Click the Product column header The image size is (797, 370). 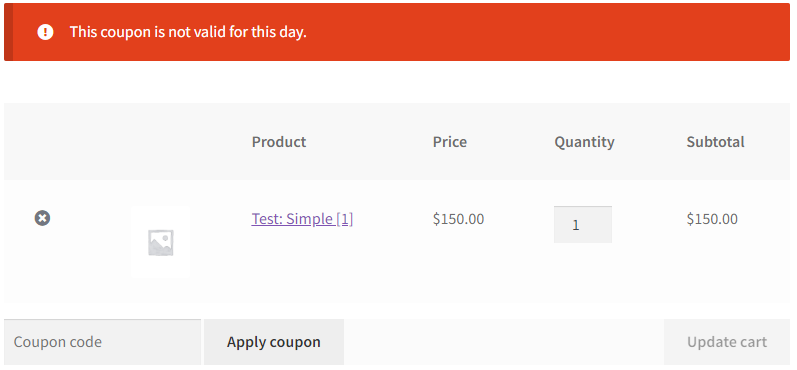[279, 141]
